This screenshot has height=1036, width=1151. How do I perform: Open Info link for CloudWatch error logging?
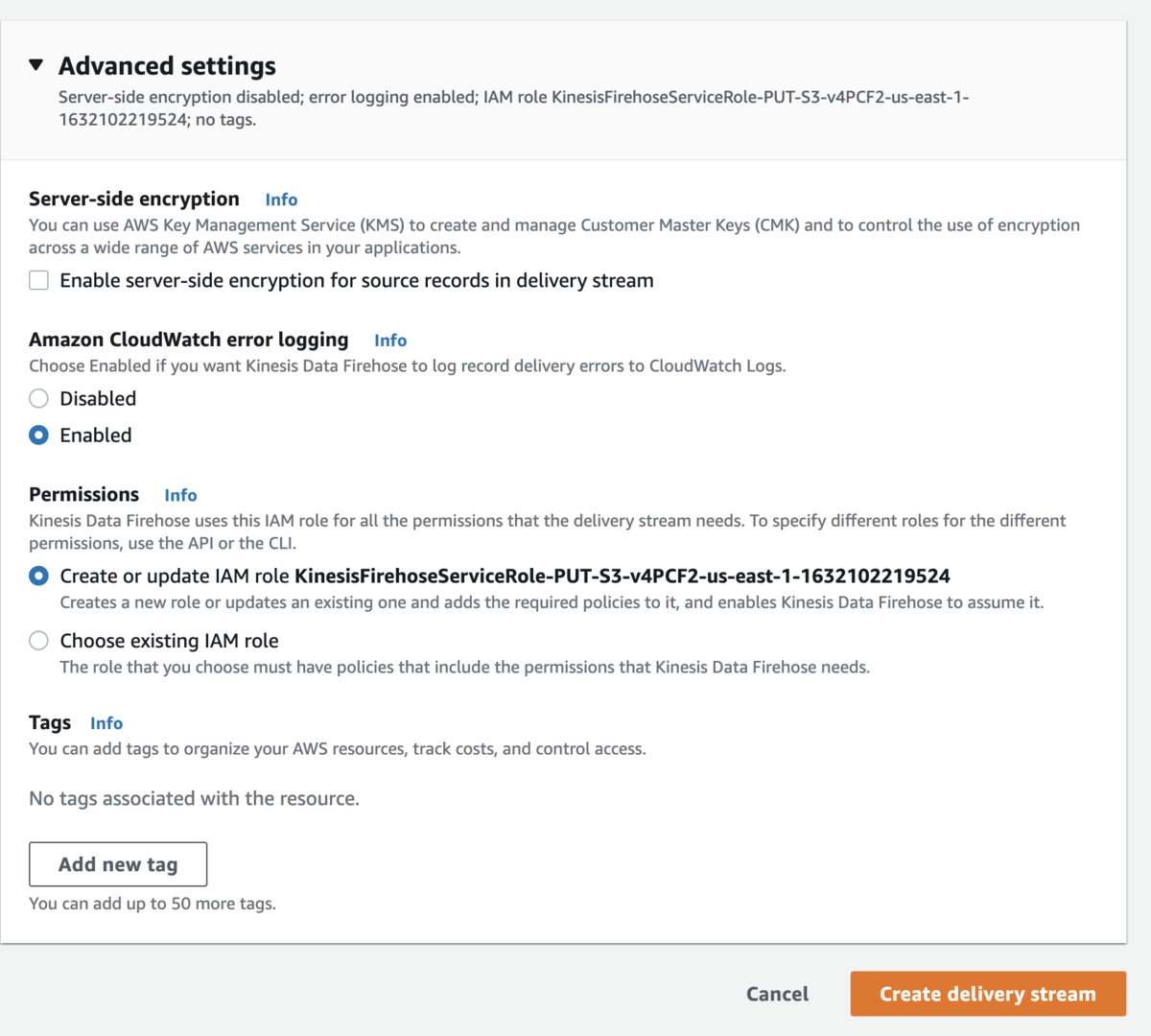click(390, 341)
